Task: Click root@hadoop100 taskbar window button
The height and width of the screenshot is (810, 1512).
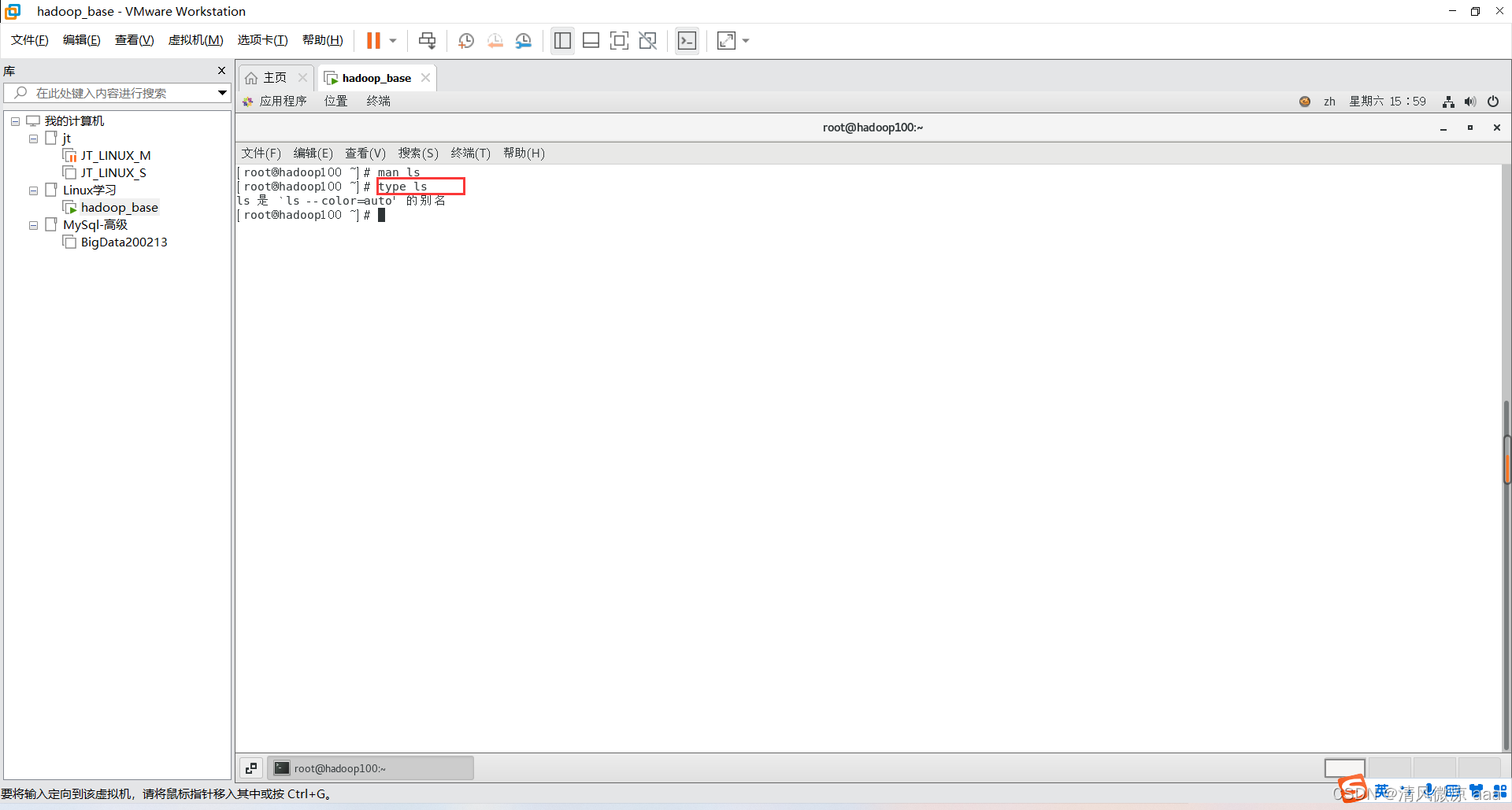Action: click(371, 768)
